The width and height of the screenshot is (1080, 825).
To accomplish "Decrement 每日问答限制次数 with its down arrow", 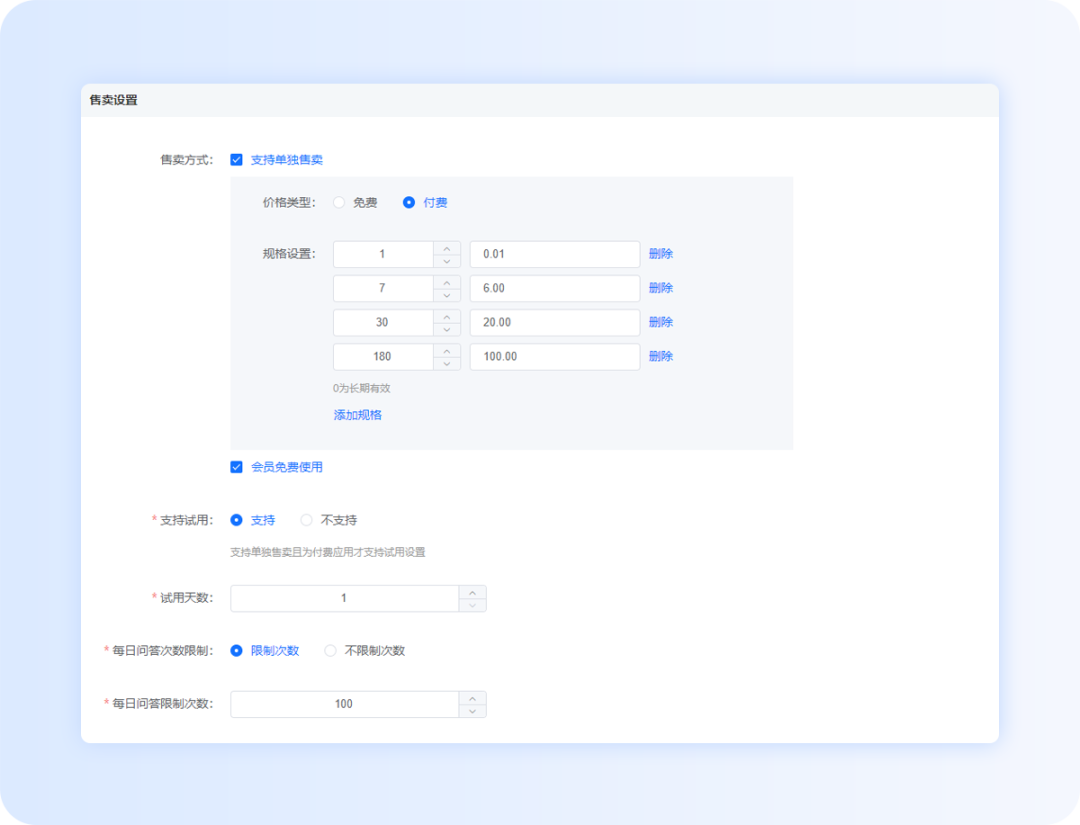I will (x=472, y=710).
